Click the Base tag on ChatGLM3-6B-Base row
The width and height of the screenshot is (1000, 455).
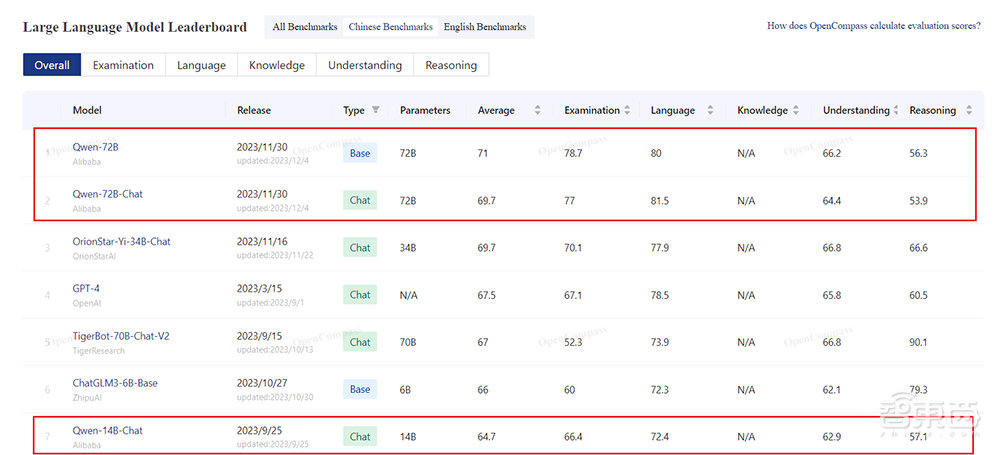pos(360,389)
